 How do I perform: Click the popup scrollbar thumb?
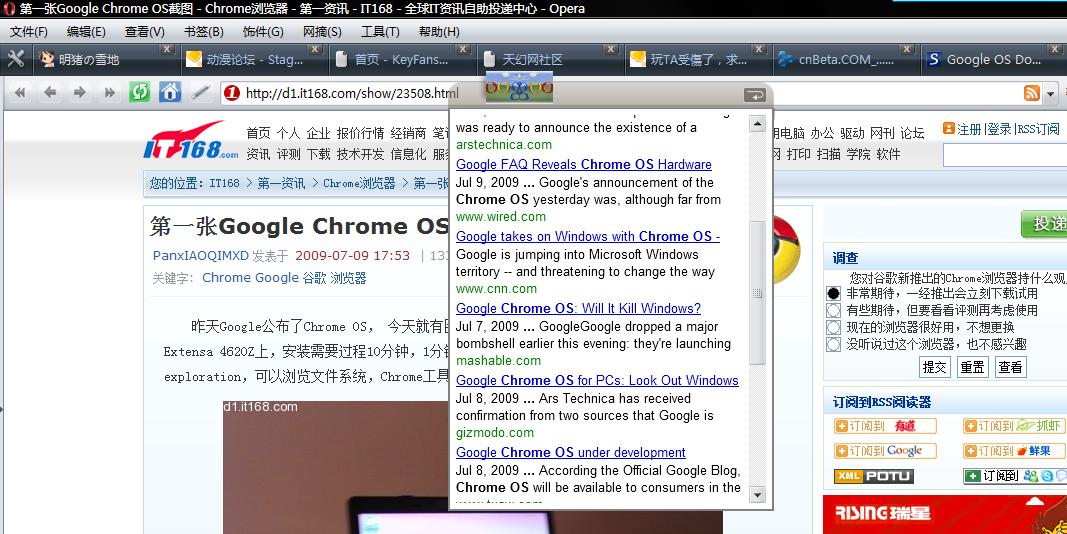(x=757, y=293)
